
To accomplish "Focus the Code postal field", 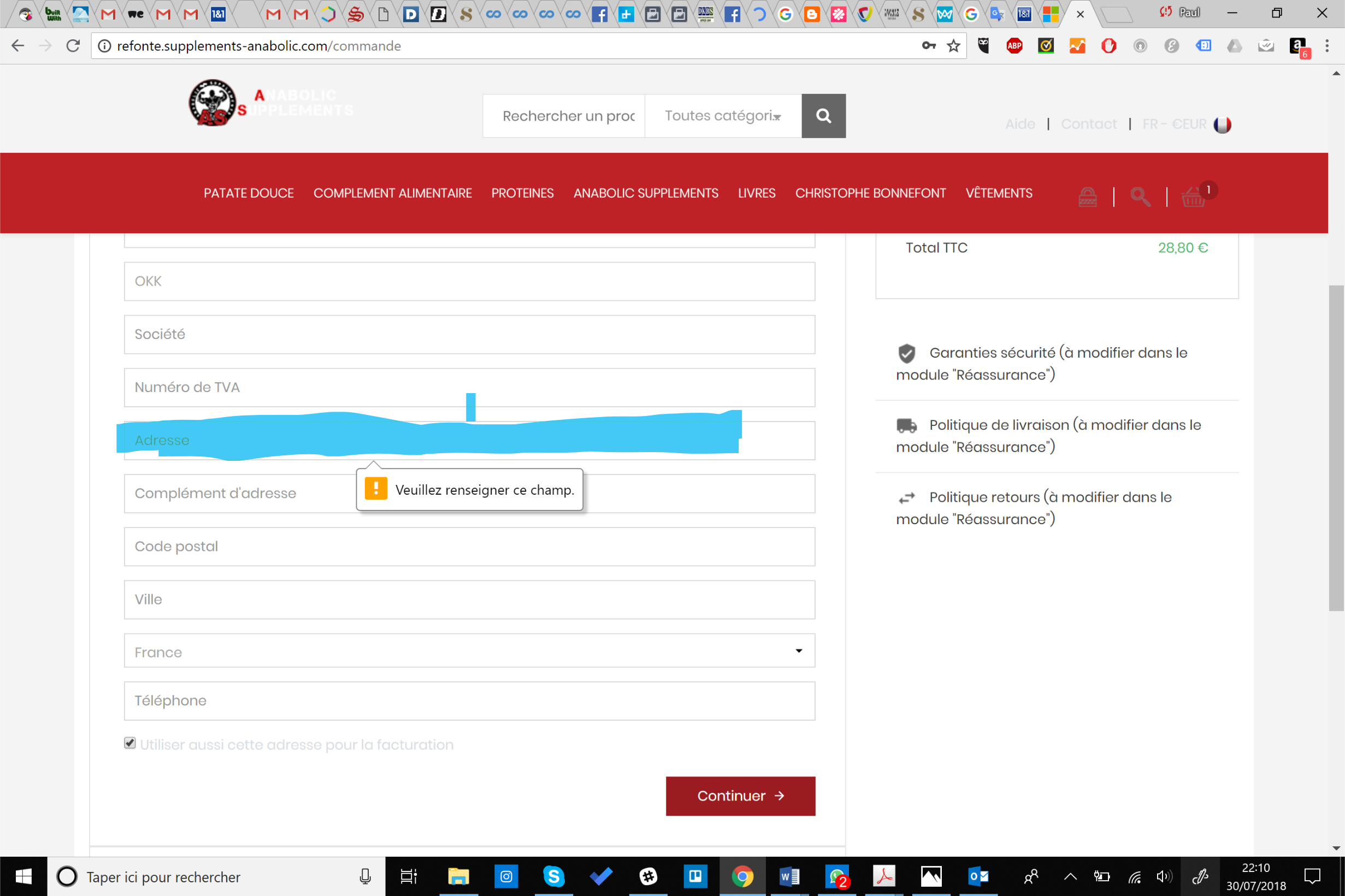I will pyautogui.click(x=469, y=547).
